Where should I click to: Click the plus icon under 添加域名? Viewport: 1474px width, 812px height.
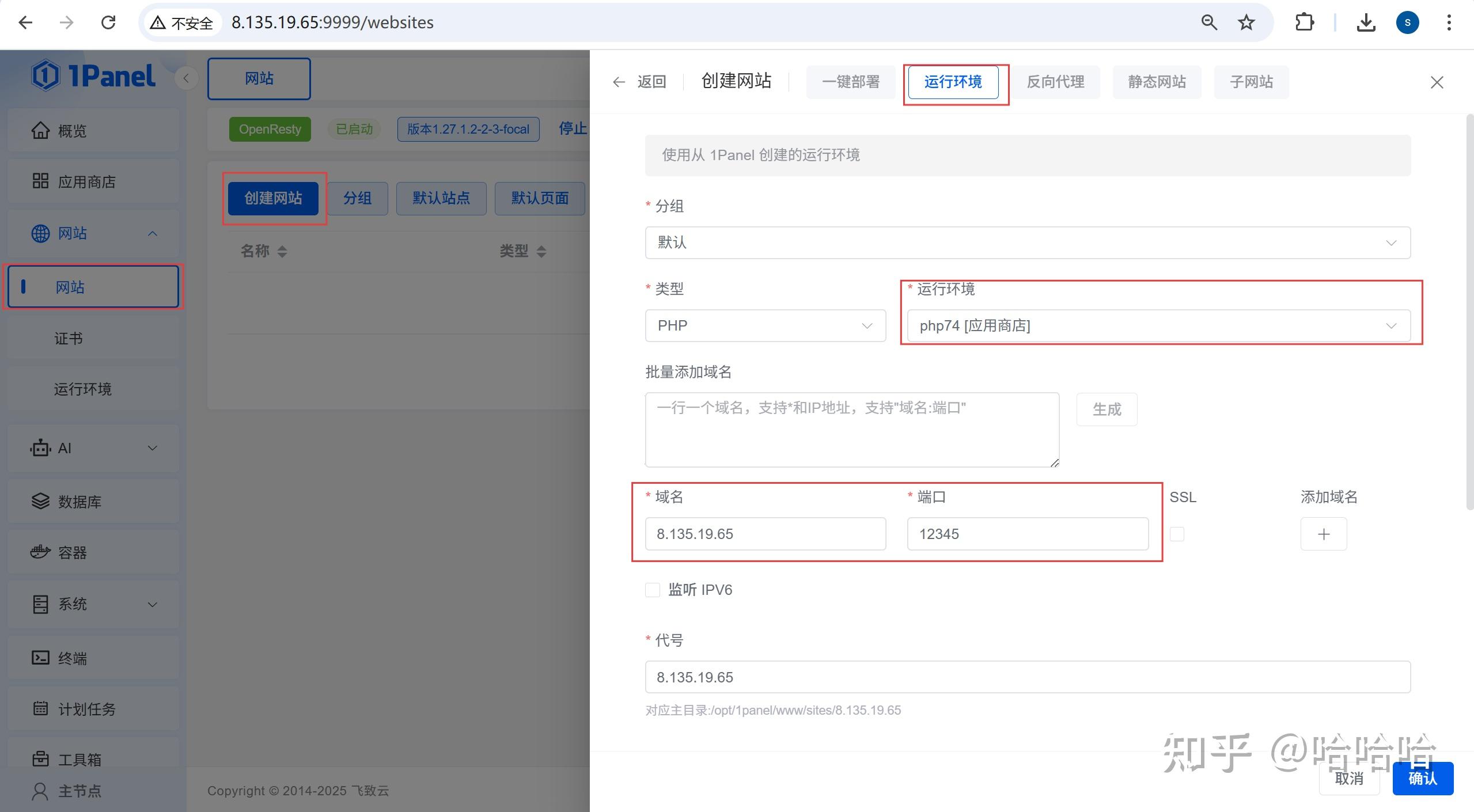1323,534
